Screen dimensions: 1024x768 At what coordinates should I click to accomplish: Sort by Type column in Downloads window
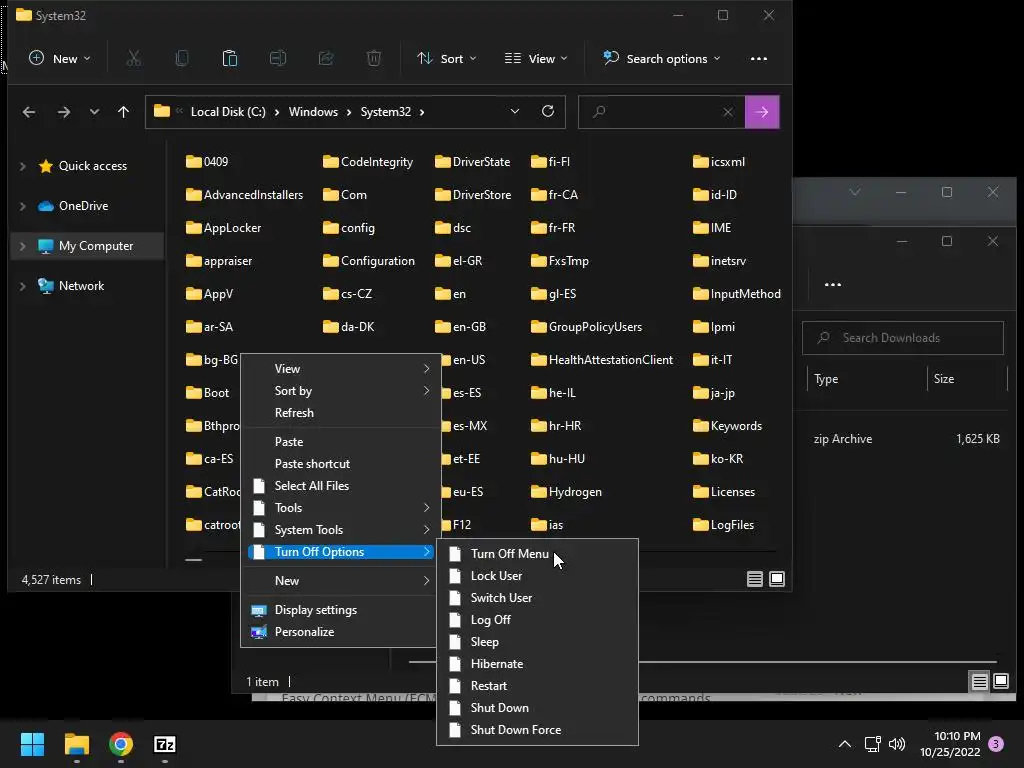867,379
